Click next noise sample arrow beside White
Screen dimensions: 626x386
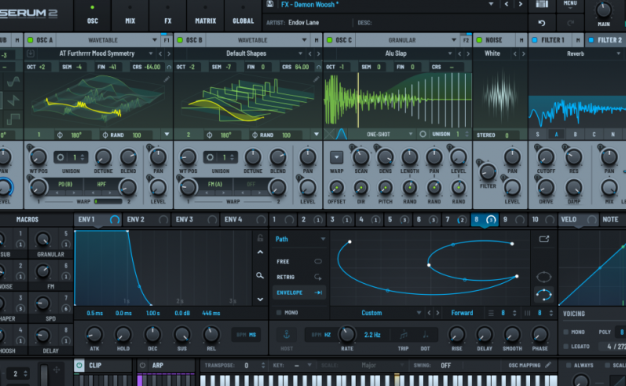pyautogui.click(x=523, y=53)
